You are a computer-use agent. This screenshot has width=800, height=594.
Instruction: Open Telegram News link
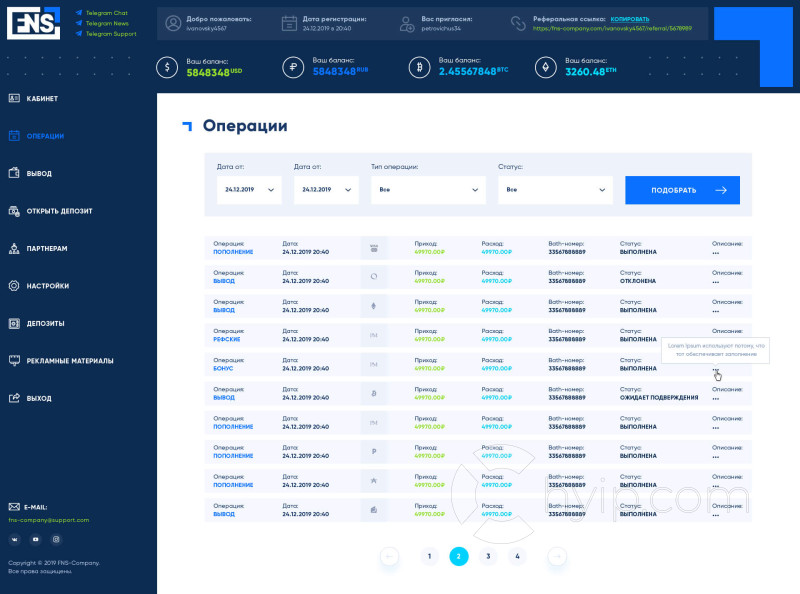pos(102,23)
